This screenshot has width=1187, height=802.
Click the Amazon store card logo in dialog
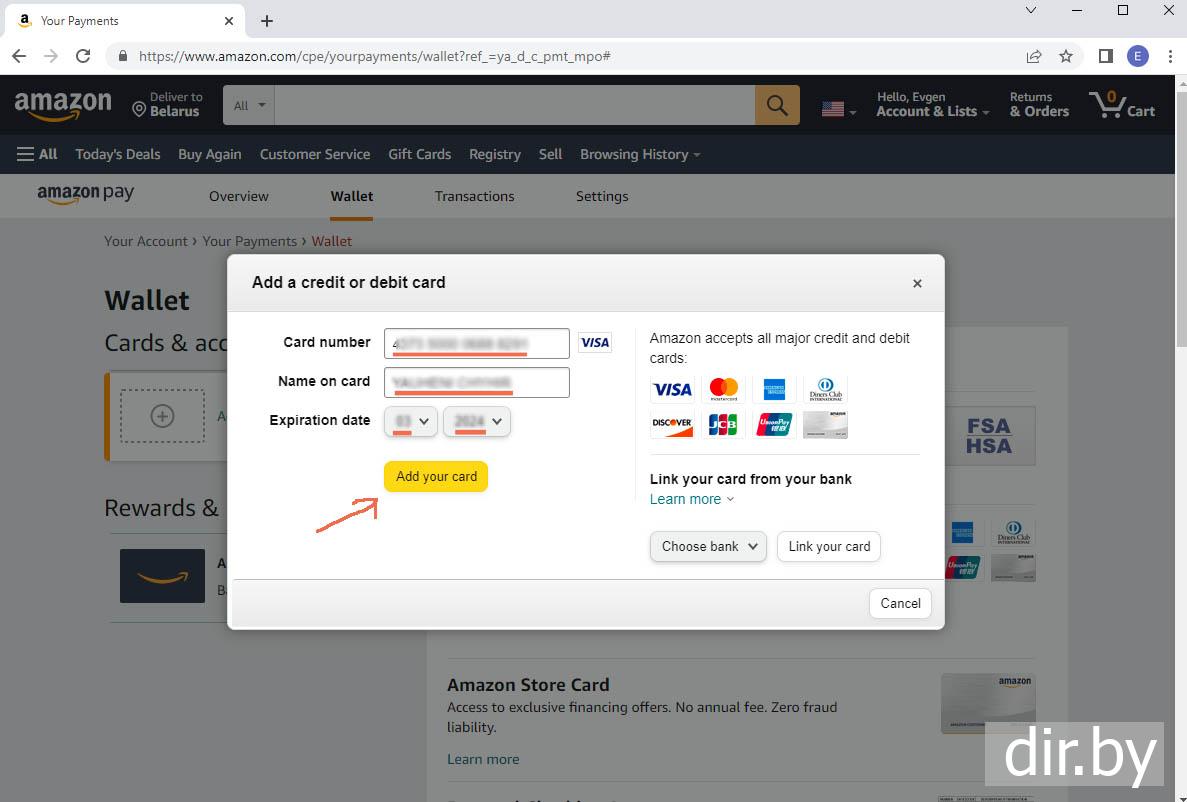click(825, 425)
